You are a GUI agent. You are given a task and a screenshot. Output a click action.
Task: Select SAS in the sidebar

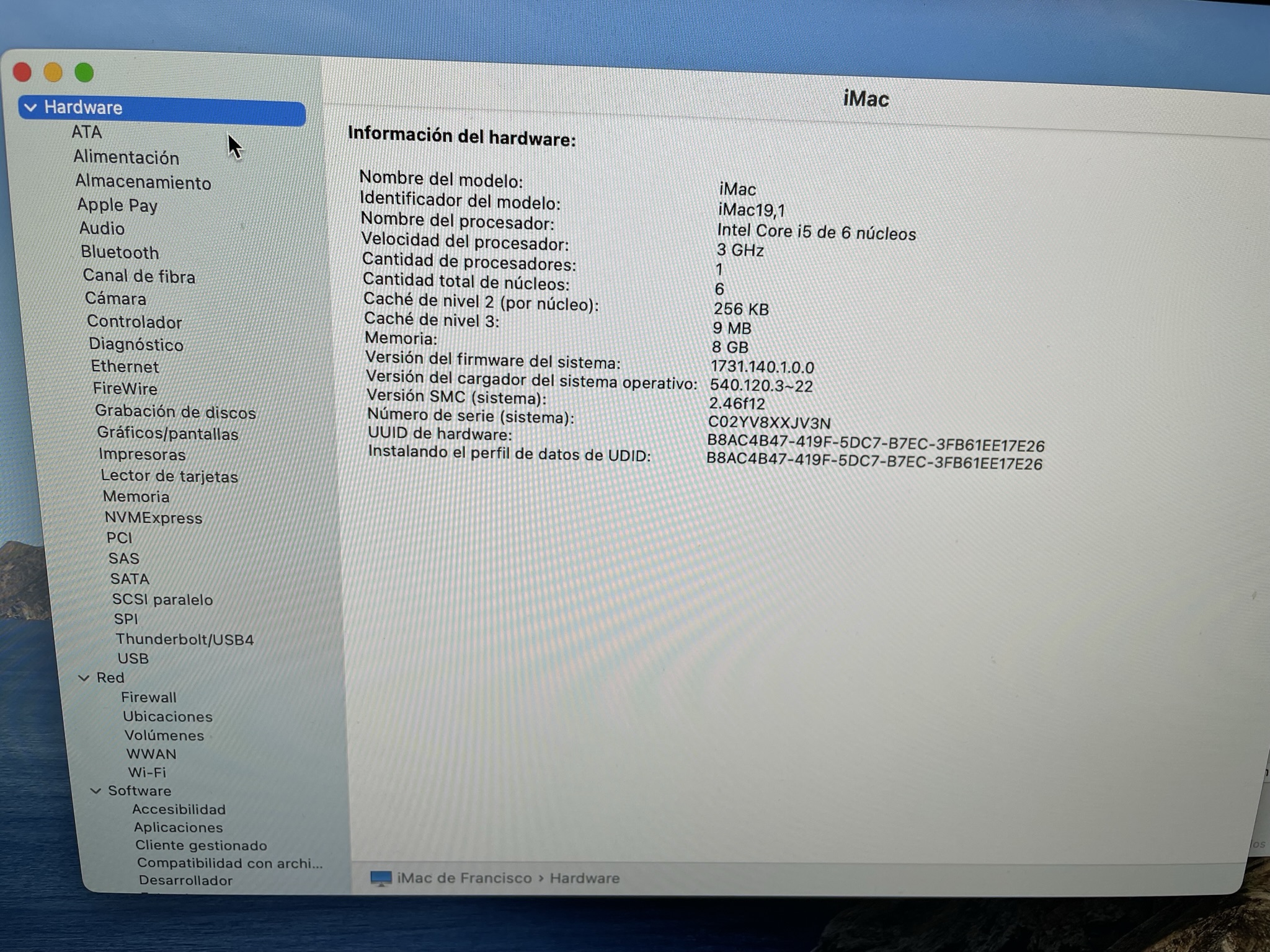124,558
